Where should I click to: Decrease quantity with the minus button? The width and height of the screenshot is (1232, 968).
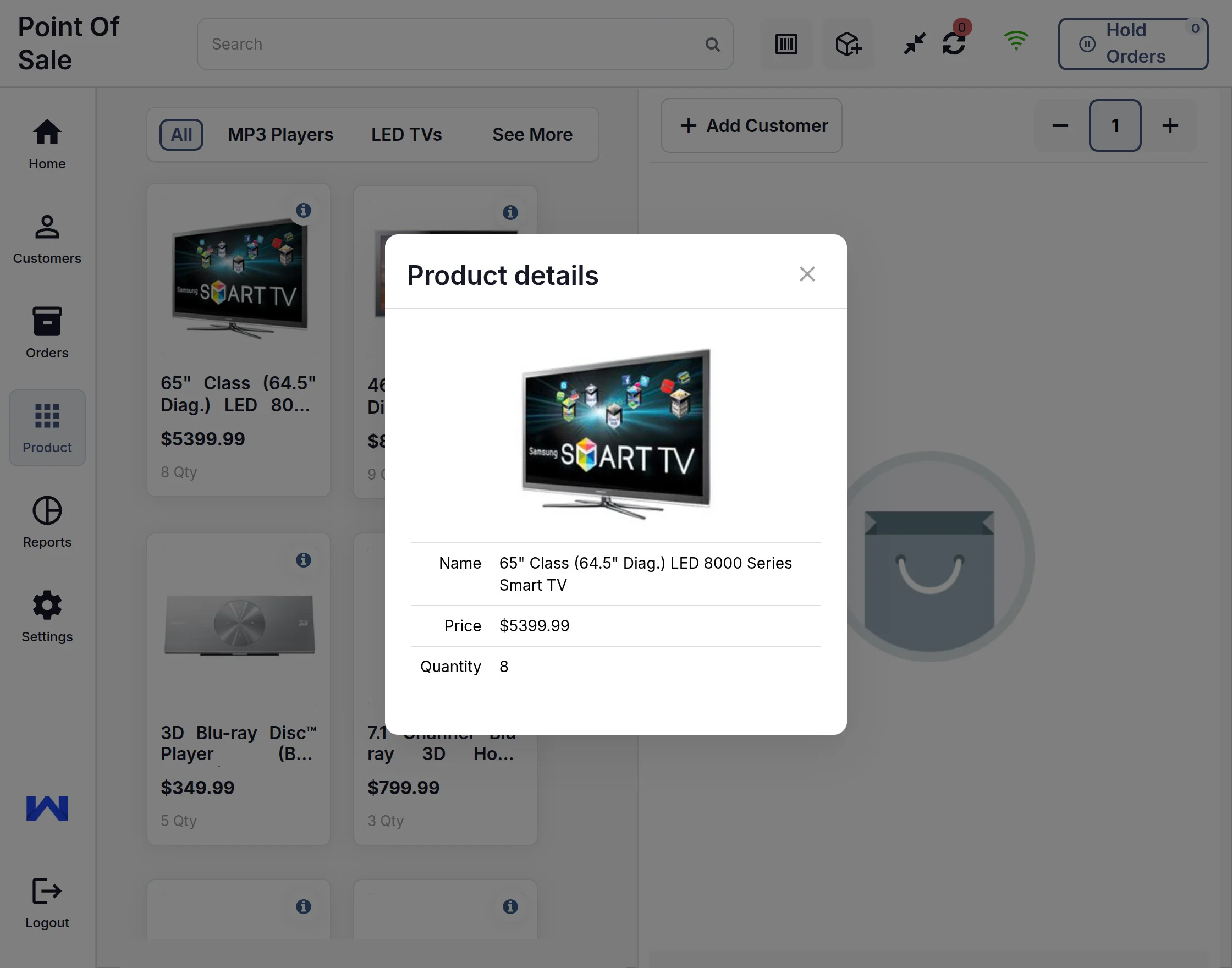point(1060,125)
